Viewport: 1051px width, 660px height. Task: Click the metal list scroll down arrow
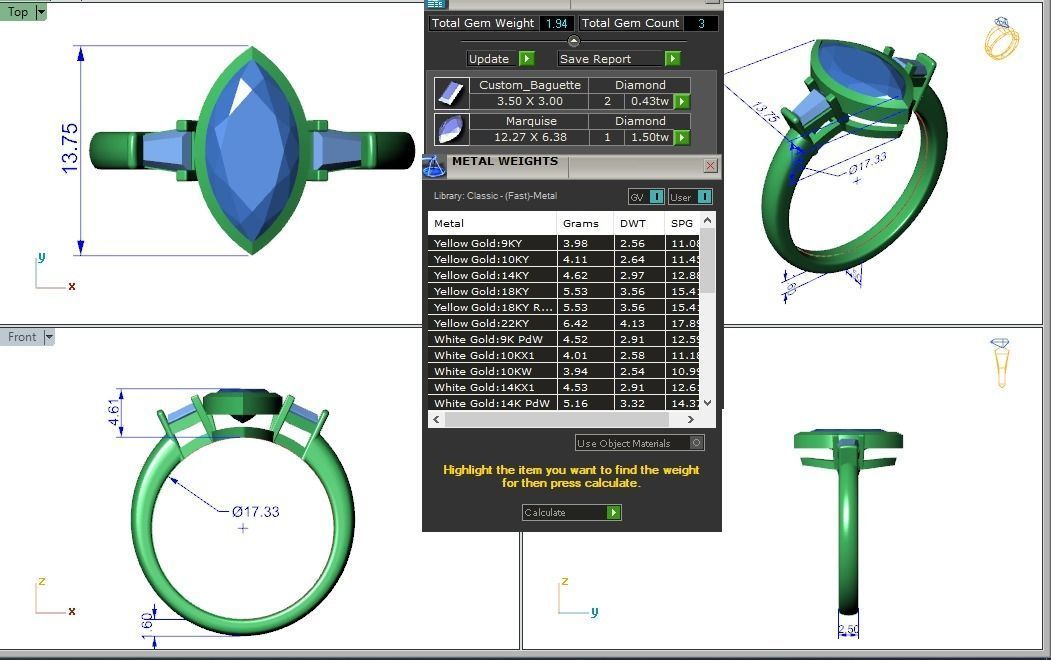[707, 403]
